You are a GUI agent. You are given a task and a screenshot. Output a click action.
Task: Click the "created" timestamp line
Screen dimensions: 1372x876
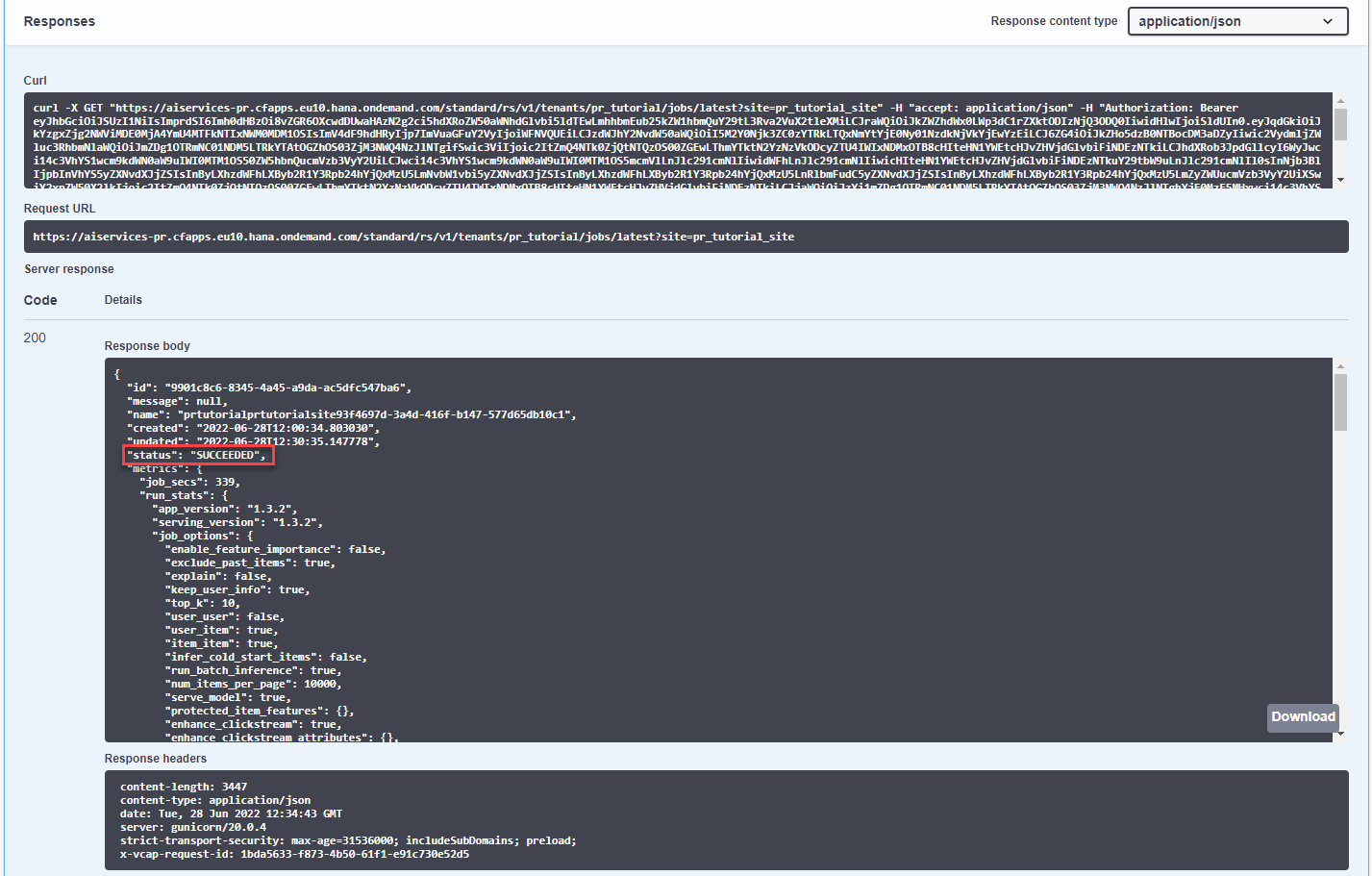point(253,428)
